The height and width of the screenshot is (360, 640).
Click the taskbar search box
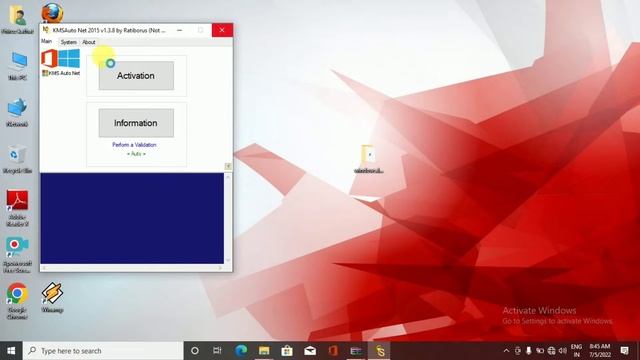[103, 351]
